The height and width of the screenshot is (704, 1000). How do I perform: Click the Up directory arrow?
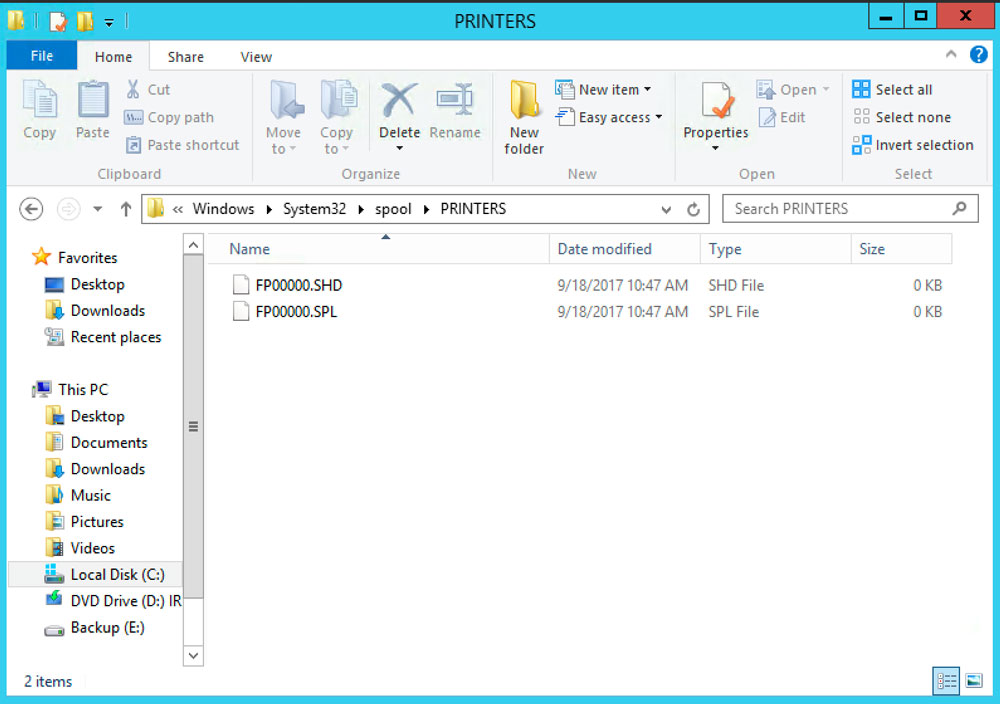(126, 209)
